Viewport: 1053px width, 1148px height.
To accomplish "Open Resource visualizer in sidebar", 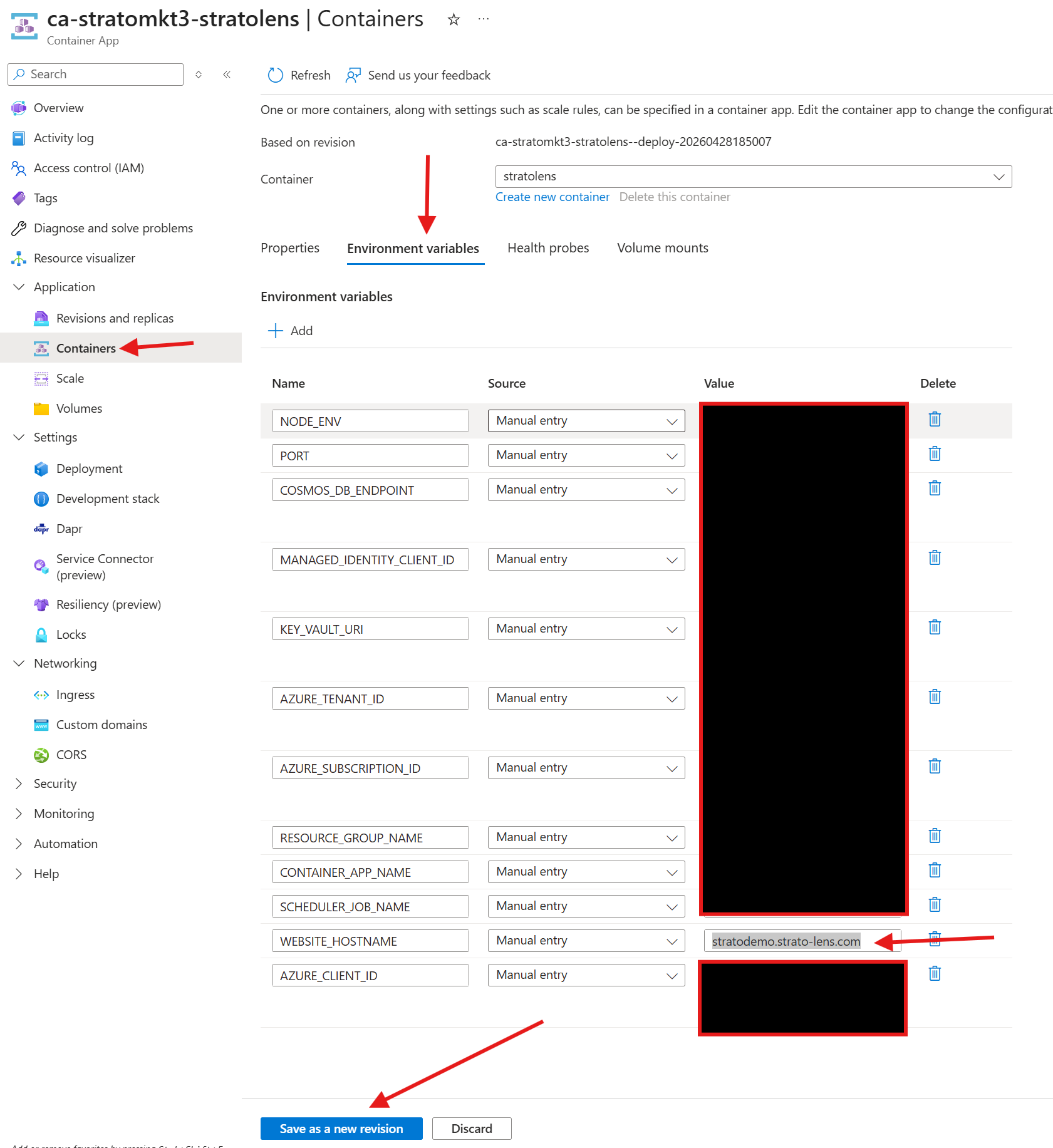I will click(84, 258).
